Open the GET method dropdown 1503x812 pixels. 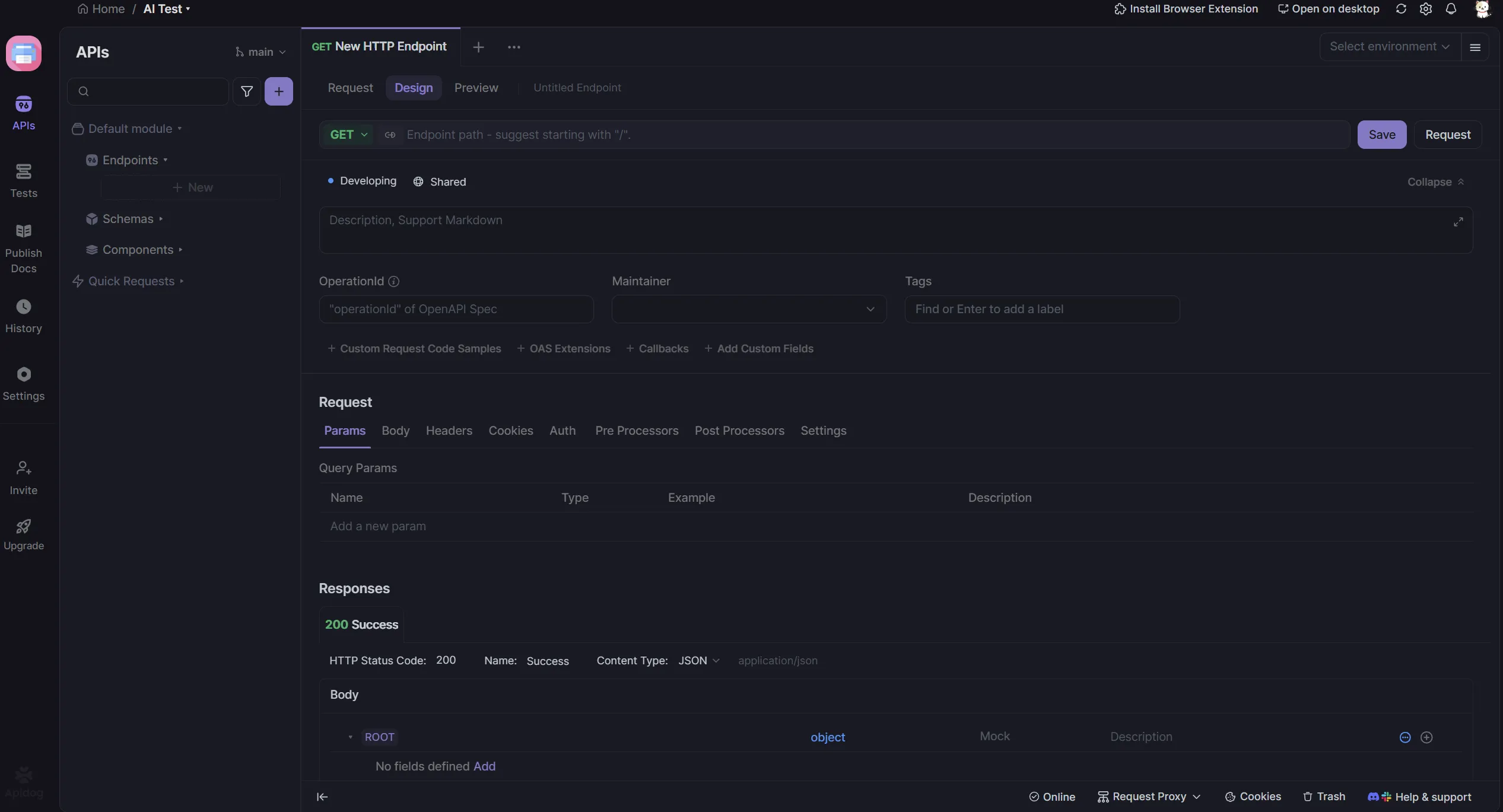[x=349, y=135]
